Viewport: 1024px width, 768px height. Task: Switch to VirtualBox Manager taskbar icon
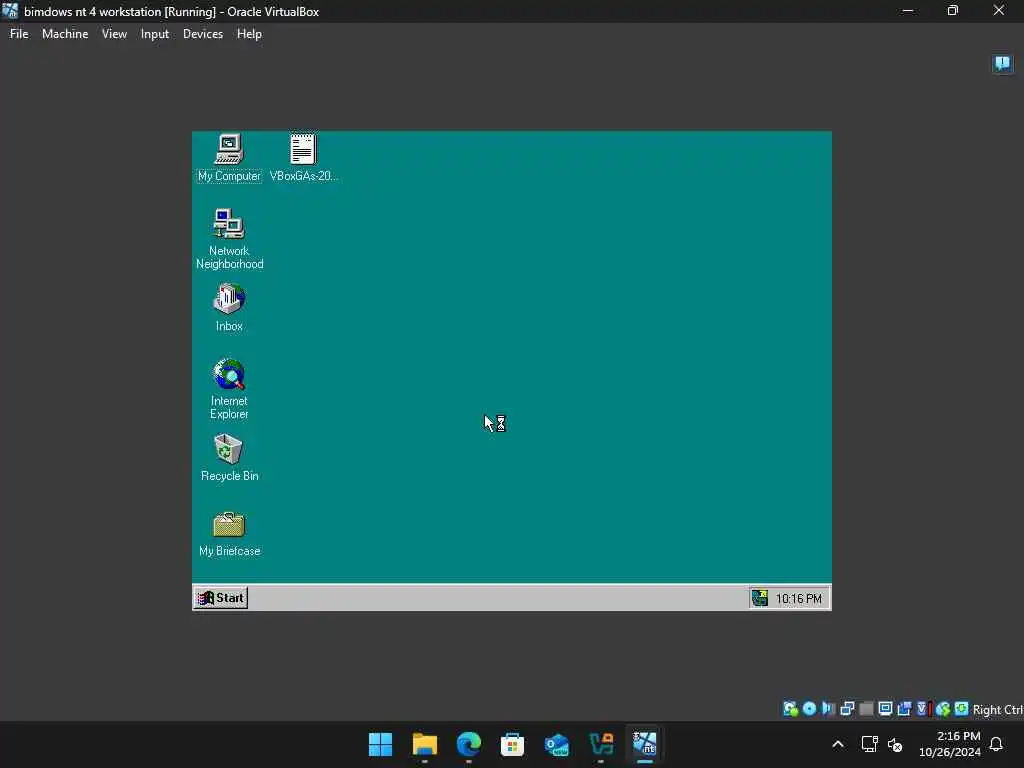[x=601, y=744]
